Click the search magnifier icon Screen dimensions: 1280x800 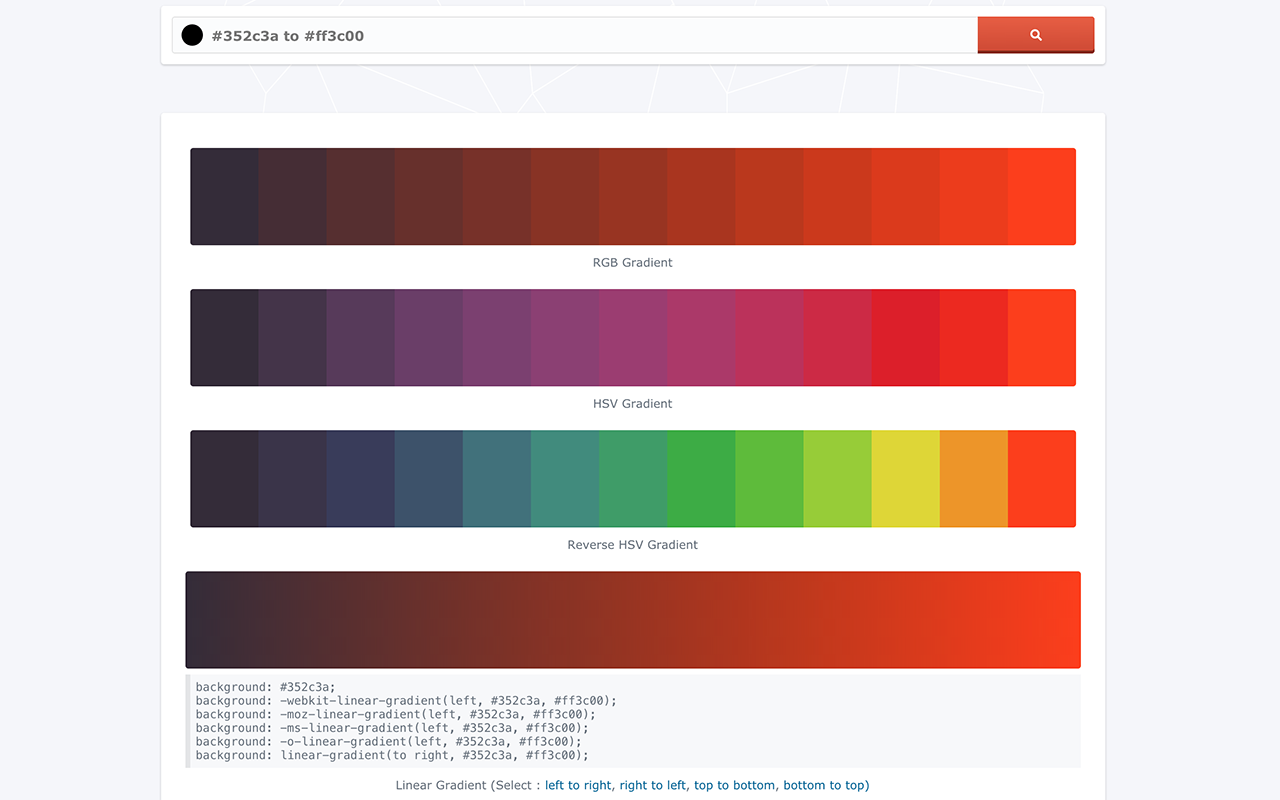(x=1035, y=34)
